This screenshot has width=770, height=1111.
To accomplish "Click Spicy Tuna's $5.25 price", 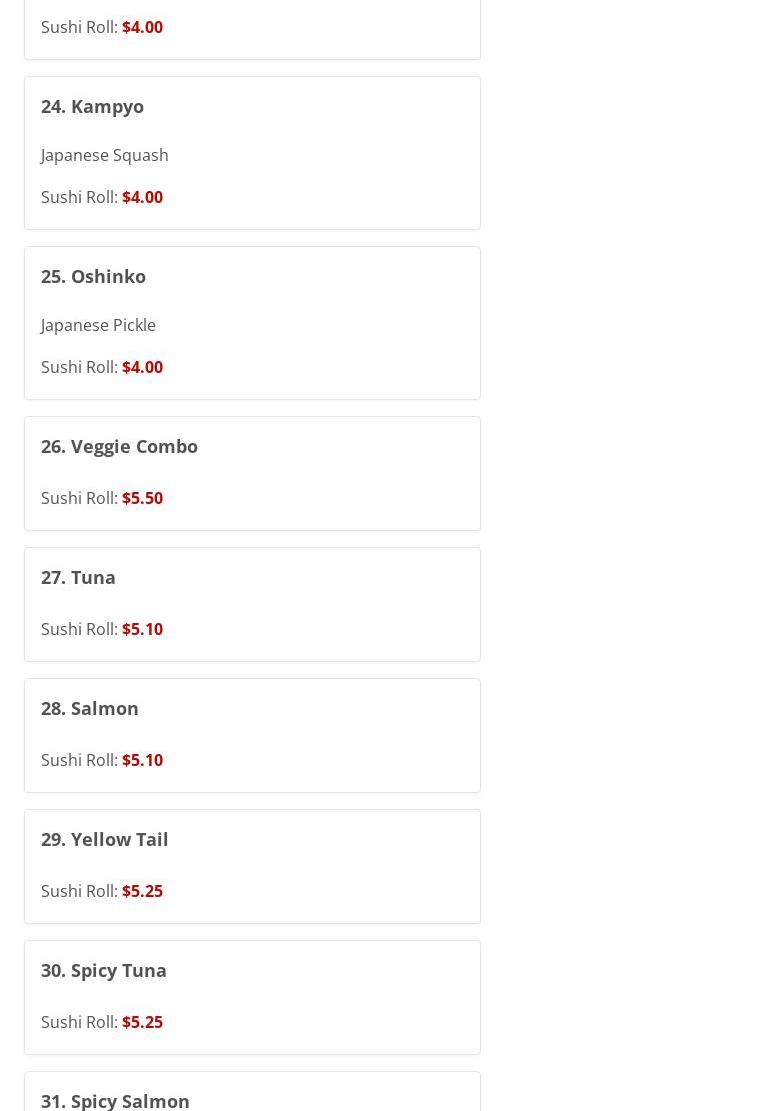I will [x=142, y=1022].
